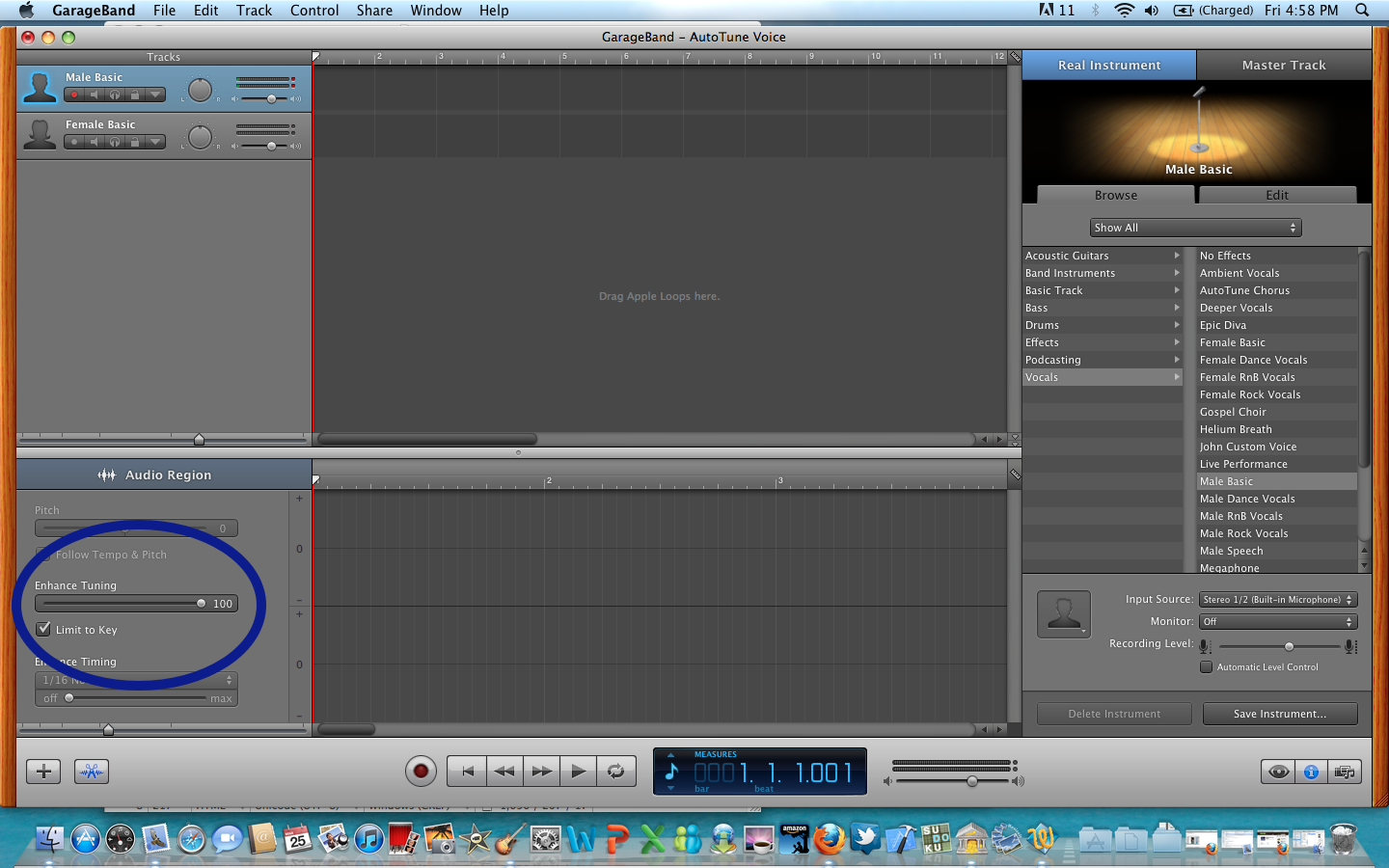
Task: Enable Automatic Level Control checkbox
Action: click(1206, 666)
